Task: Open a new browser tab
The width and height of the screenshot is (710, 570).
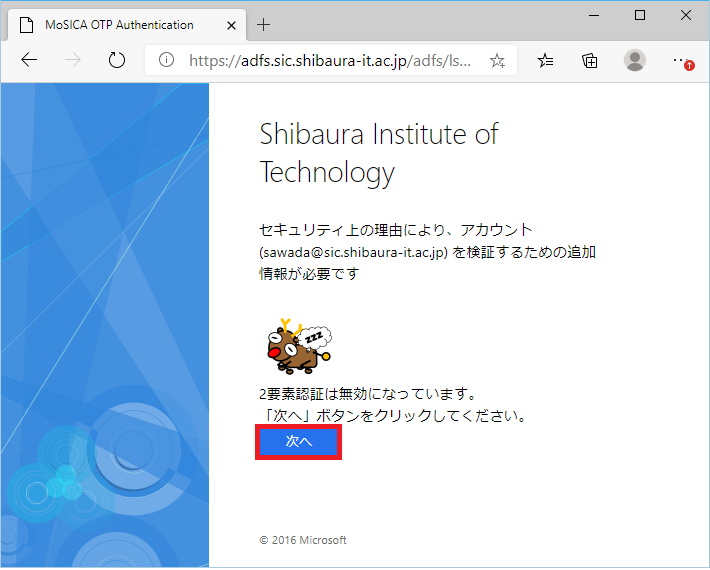Action: tap(263, 24)
